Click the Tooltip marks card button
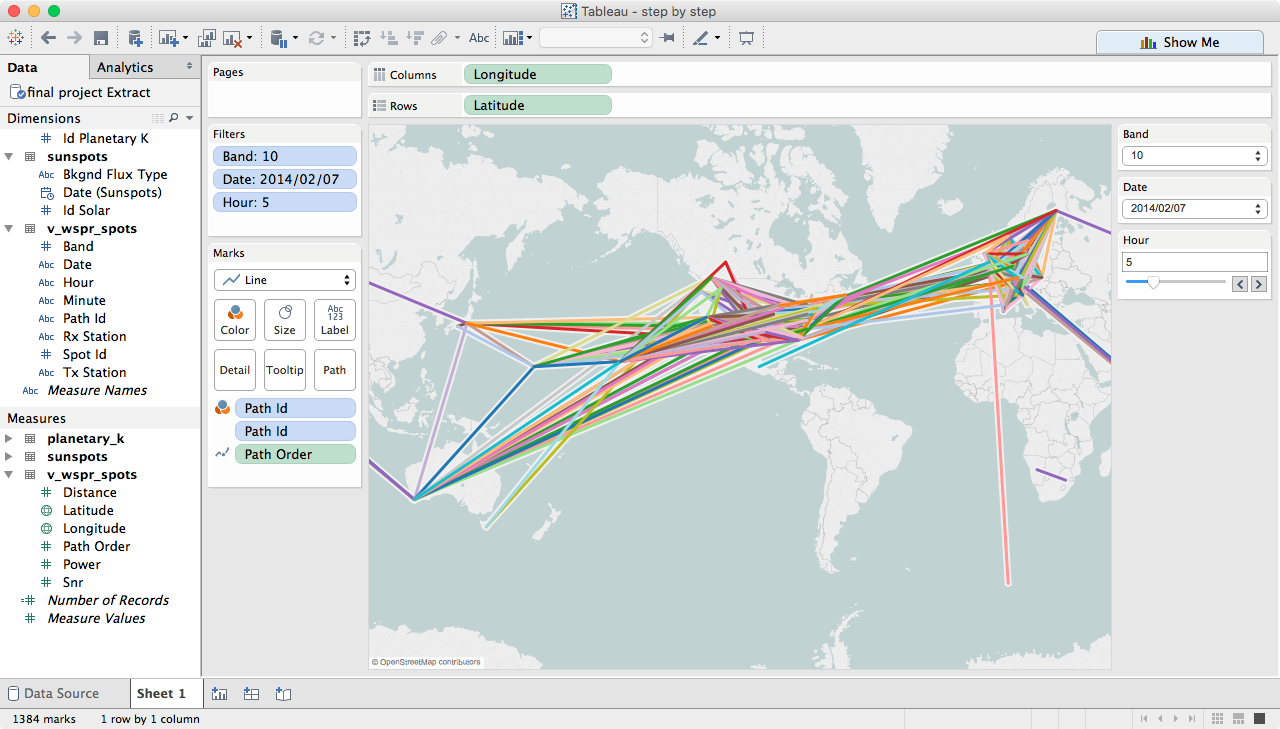1280x729 pixels. [x=285, y=370]
